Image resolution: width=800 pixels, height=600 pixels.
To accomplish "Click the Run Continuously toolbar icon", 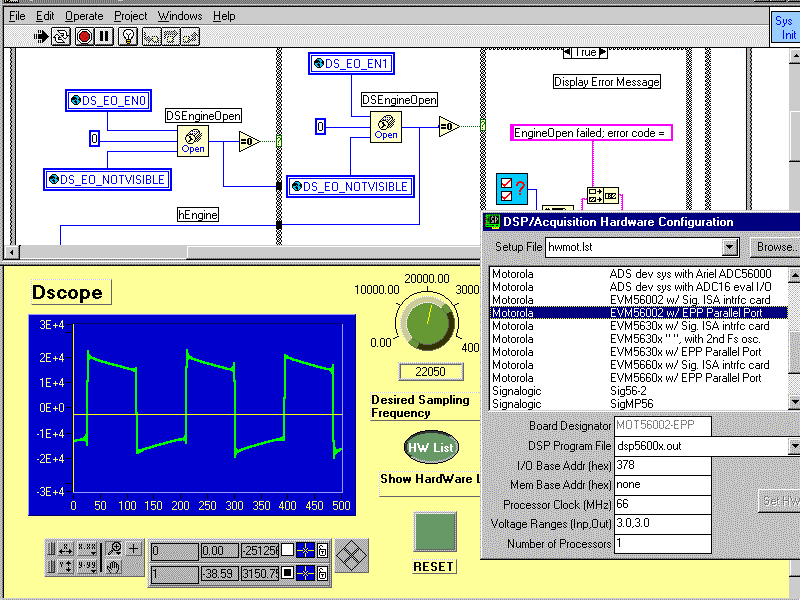I will click(61, 37).
